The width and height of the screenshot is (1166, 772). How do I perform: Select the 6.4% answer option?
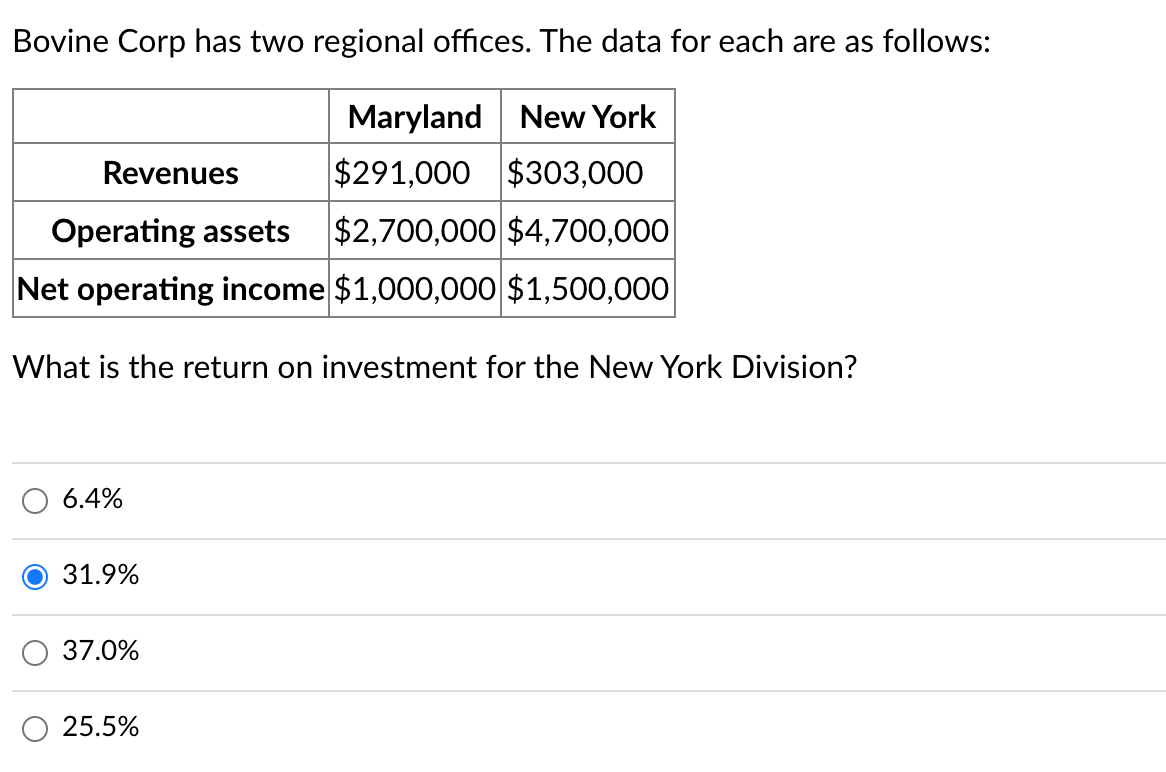click(x=35, y=500)
